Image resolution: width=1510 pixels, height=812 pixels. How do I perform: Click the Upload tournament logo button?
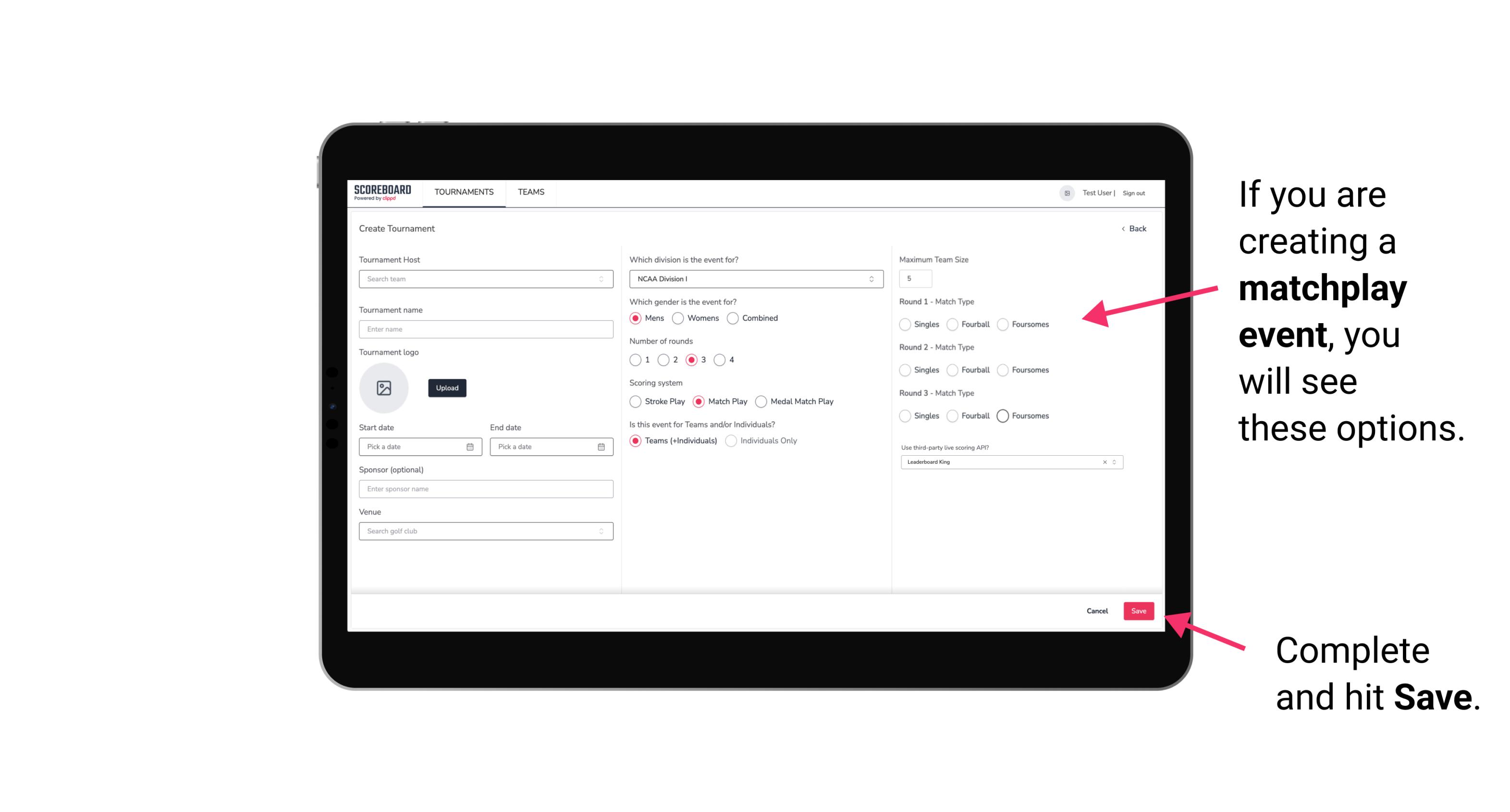(447, 388)
